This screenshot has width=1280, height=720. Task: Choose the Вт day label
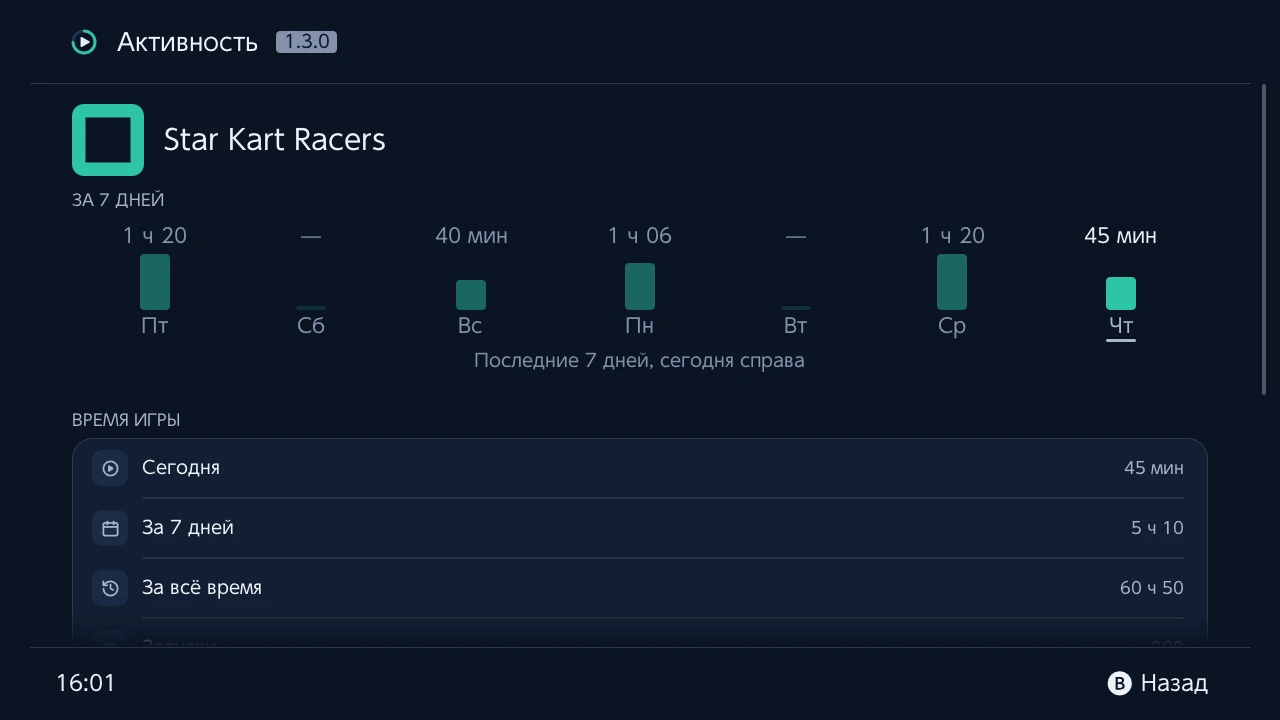point(795,326)
